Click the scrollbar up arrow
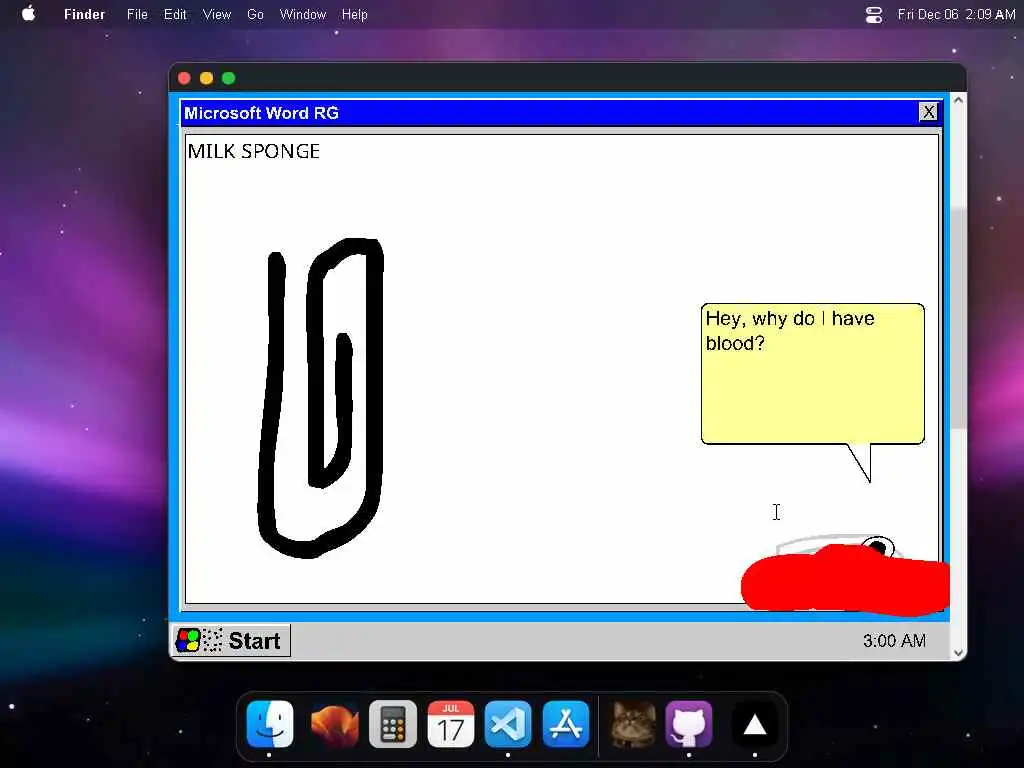Image resolution: width=1024 pixels, height=768 pixels. coord(958,100)
